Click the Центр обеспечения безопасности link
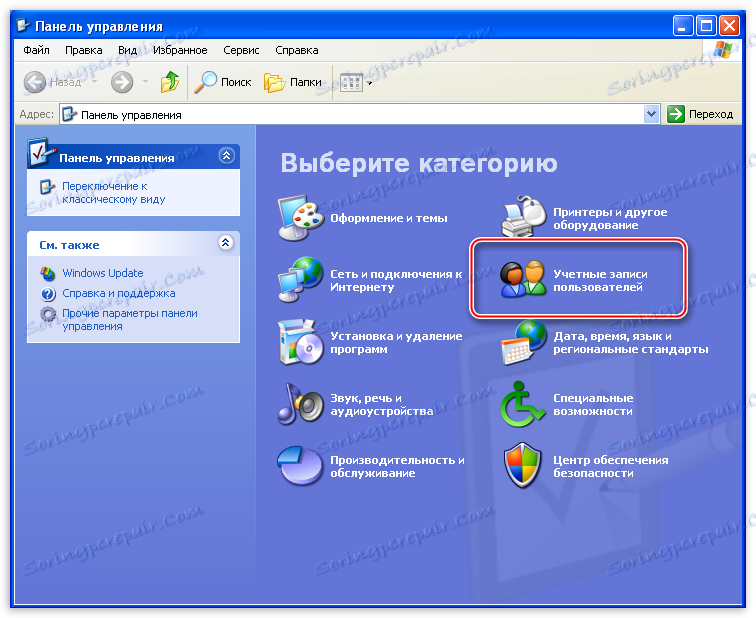The image size is (756, 618). coord(610,467)
